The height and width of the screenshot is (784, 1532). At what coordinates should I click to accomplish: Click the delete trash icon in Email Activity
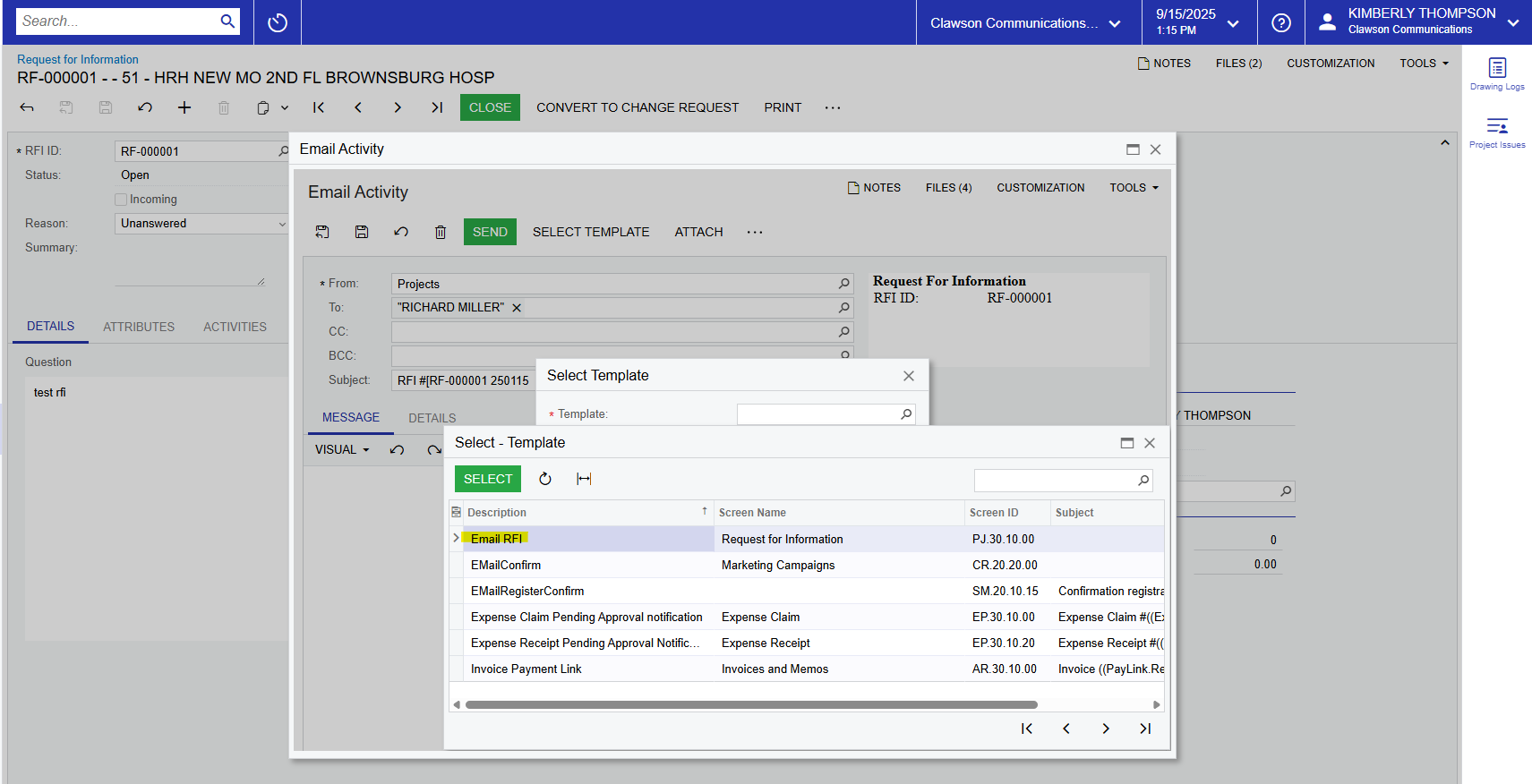441,232
